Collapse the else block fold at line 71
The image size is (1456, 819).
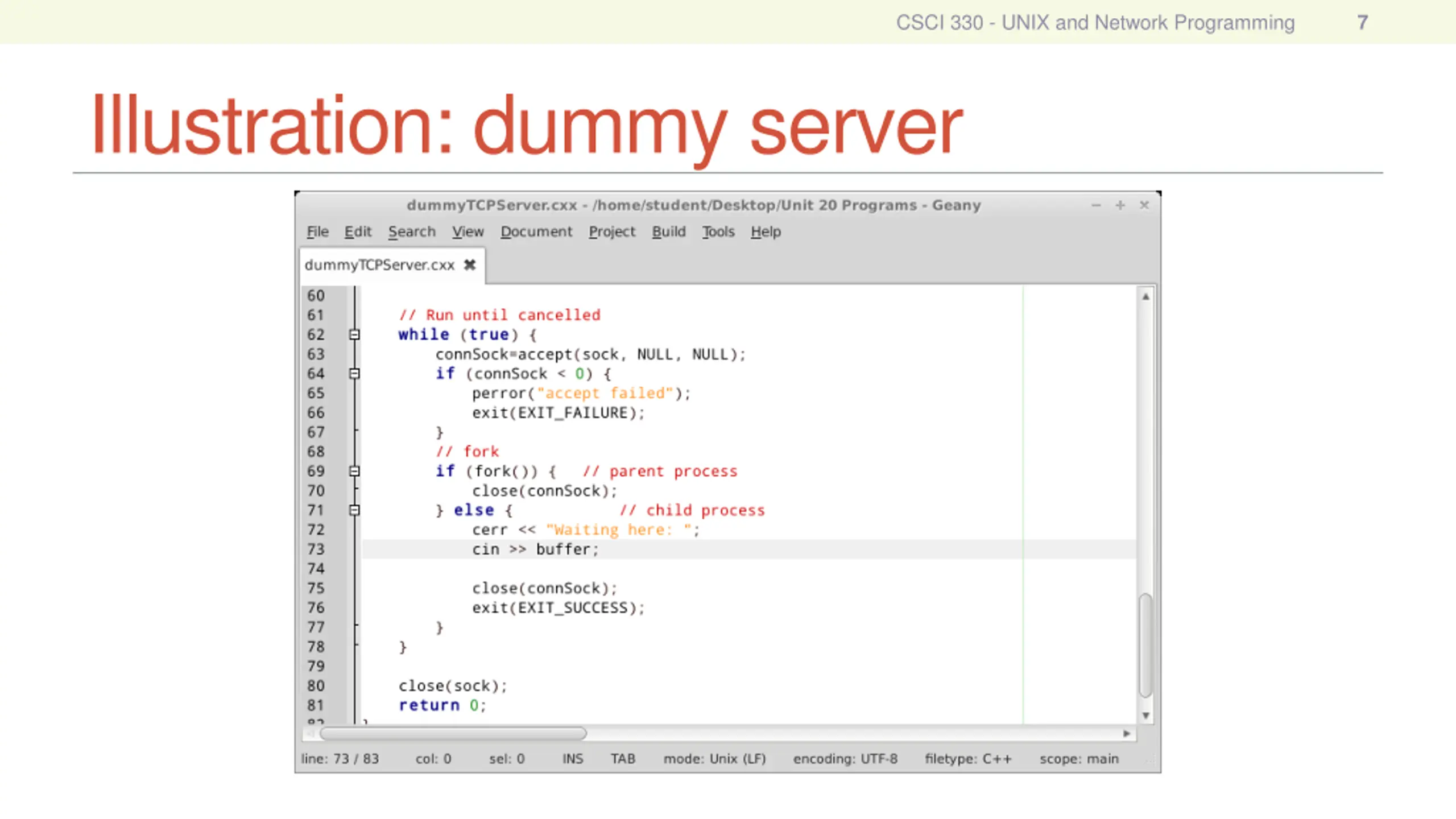coord(354,510)
